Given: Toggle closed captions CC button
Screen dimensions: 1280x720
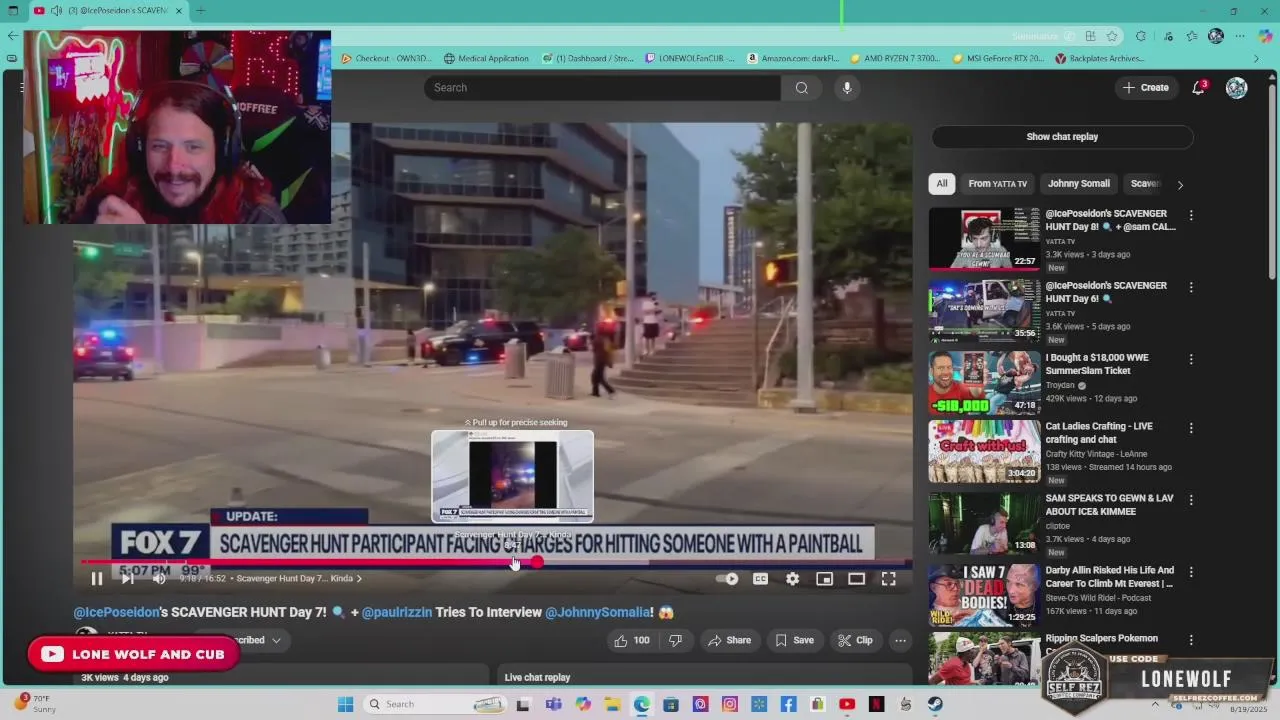Looking at the screenshot, I should pos(760,579).
